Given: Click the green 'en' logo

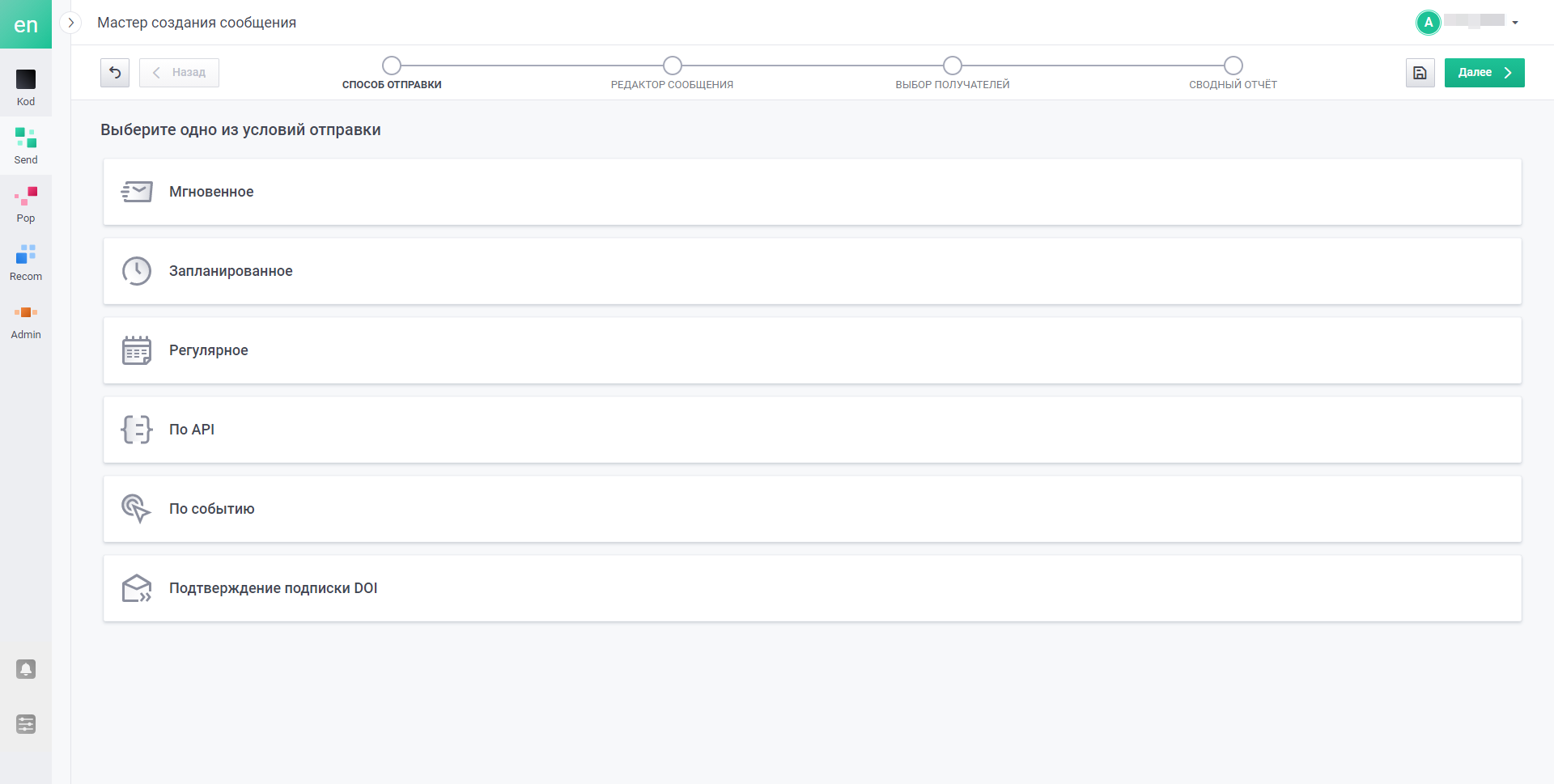Looking at the screenshot, I should (26, 24).
